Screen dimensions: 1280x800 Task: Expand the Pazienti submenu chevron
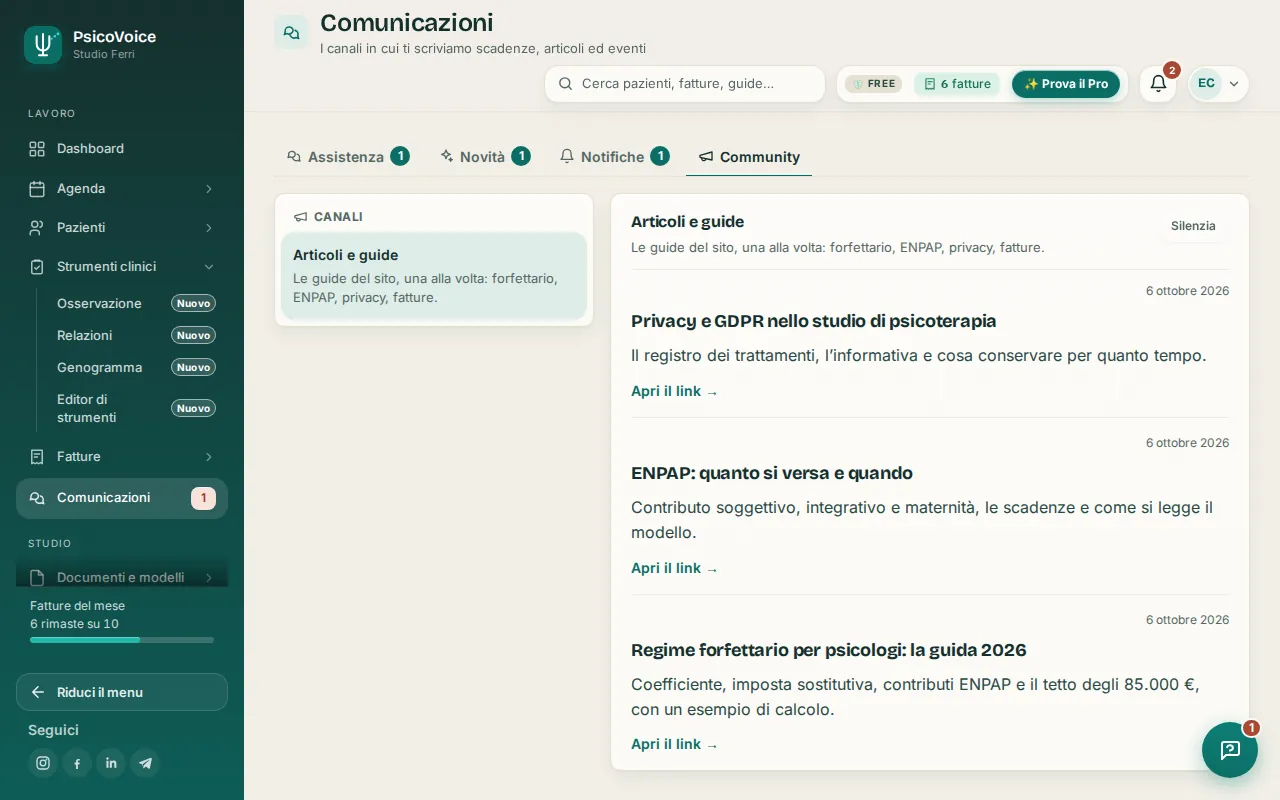click(x=208, y=228)
